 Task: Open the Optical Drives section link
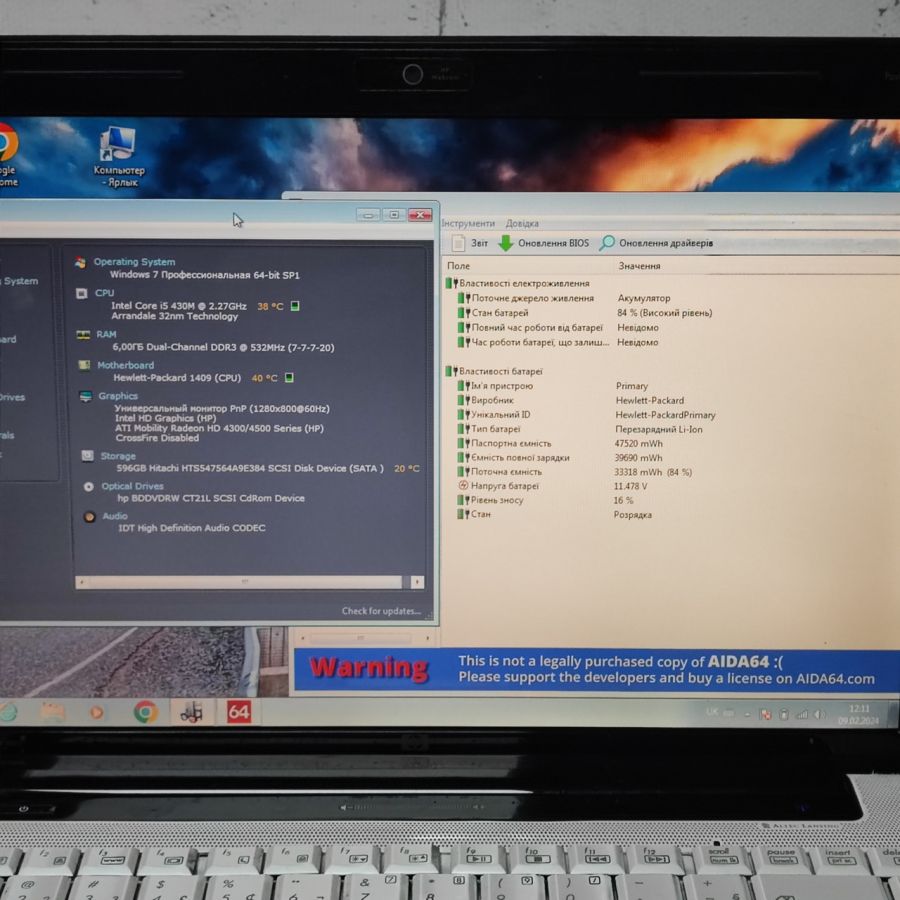(133, 486)
